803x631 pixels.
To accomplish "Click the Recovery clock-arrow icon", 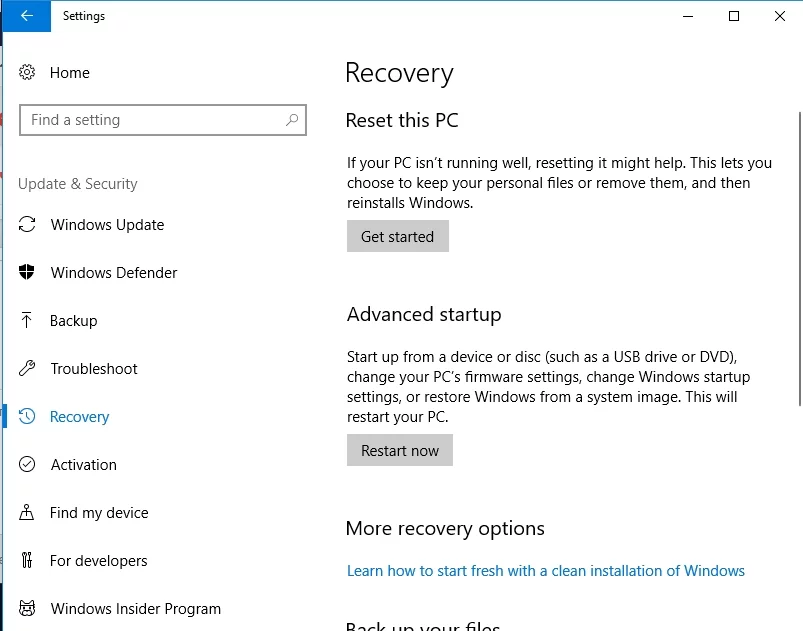I will (28, 417).
